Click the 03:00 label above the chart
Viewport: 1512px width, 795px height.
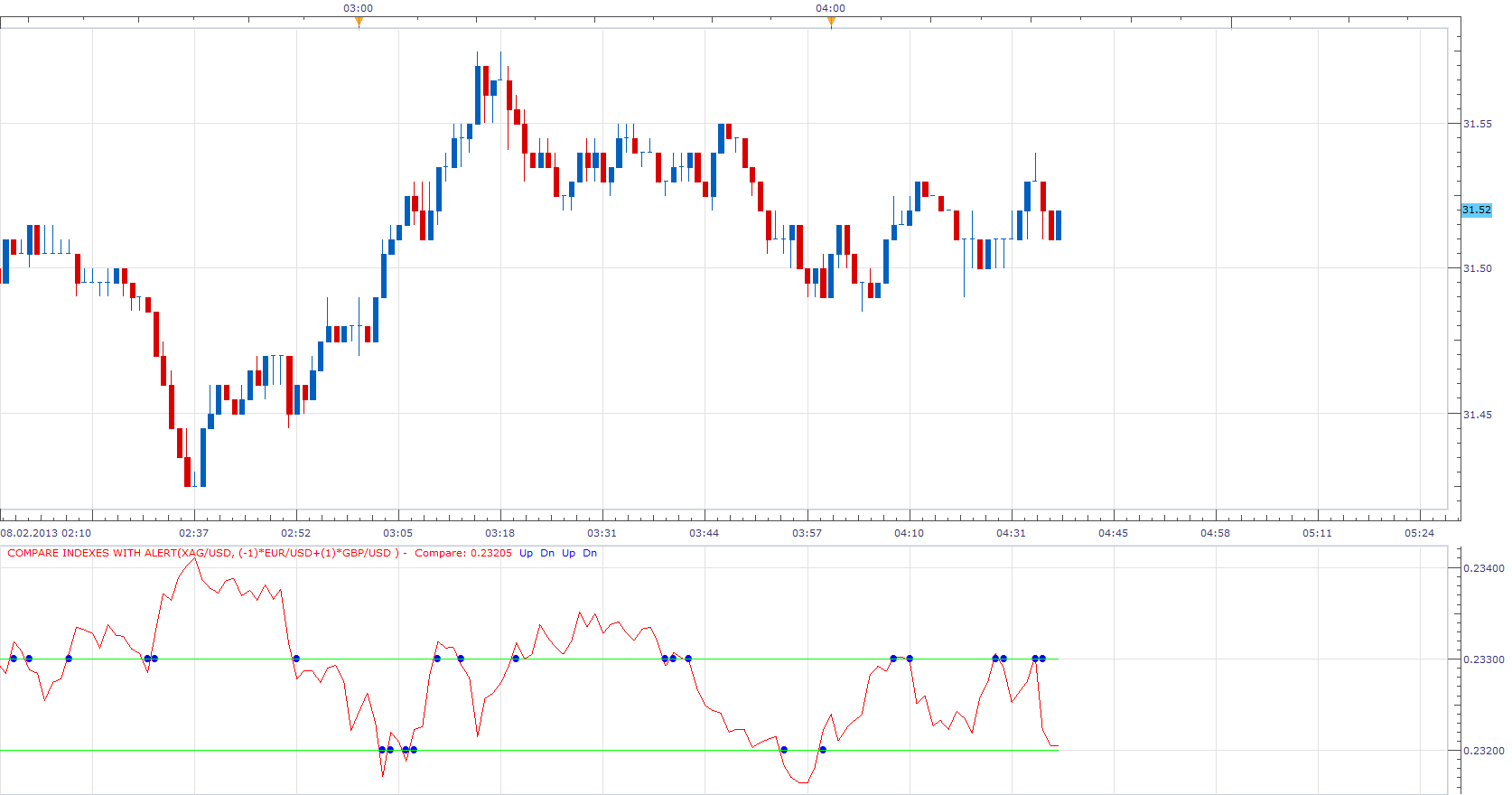pyautogui.click(x=359, y=8)
